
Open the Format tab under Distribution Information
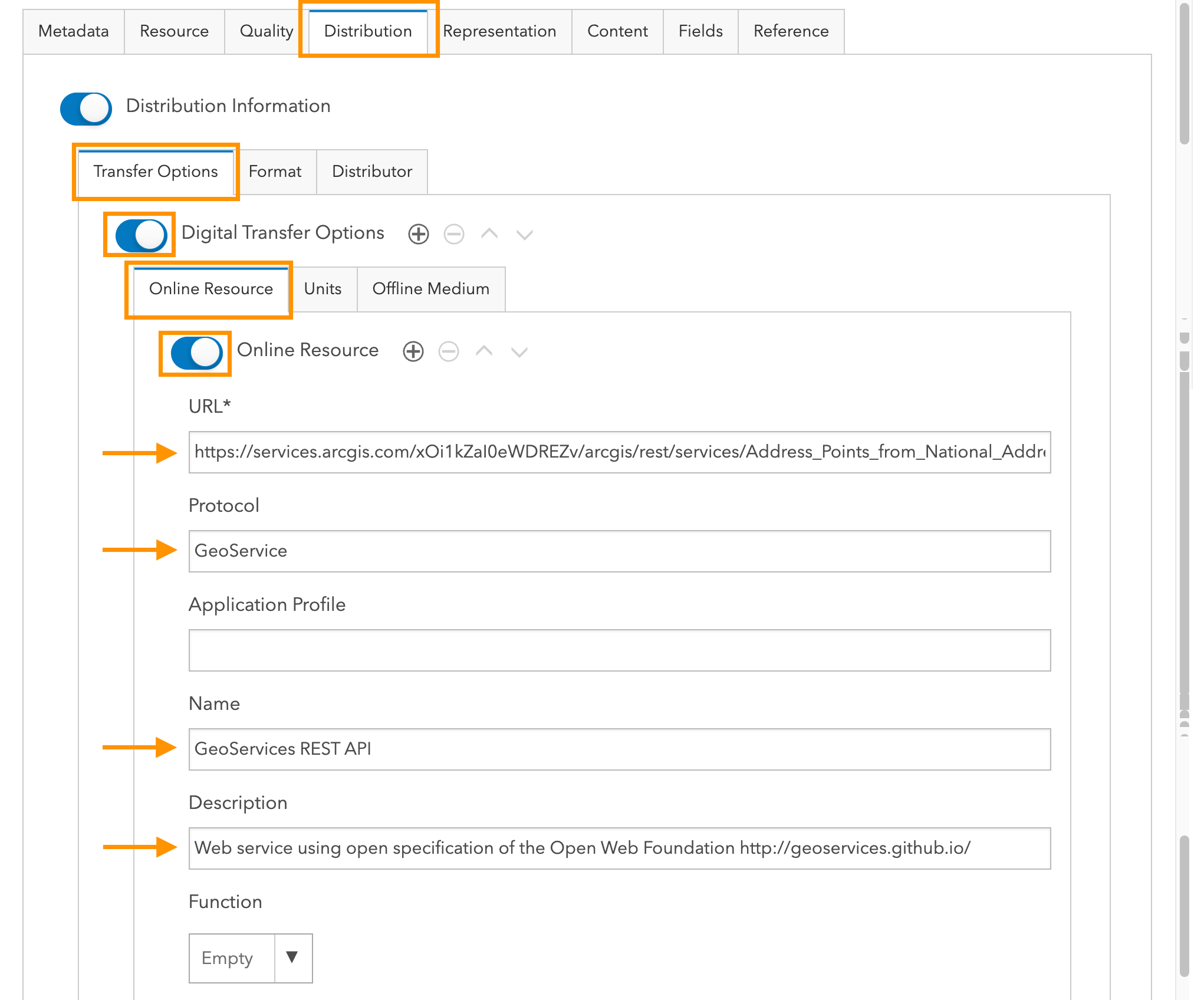tap(275, 172)
